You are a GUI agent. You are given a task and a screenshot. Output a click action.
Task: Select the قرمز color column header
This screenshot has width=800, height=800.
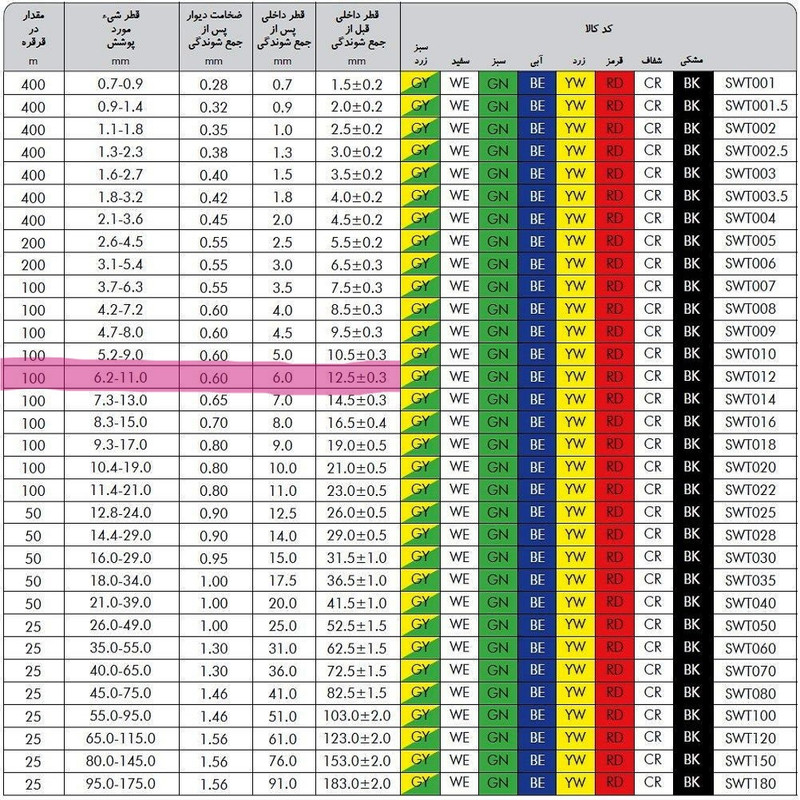pos(614,60)
